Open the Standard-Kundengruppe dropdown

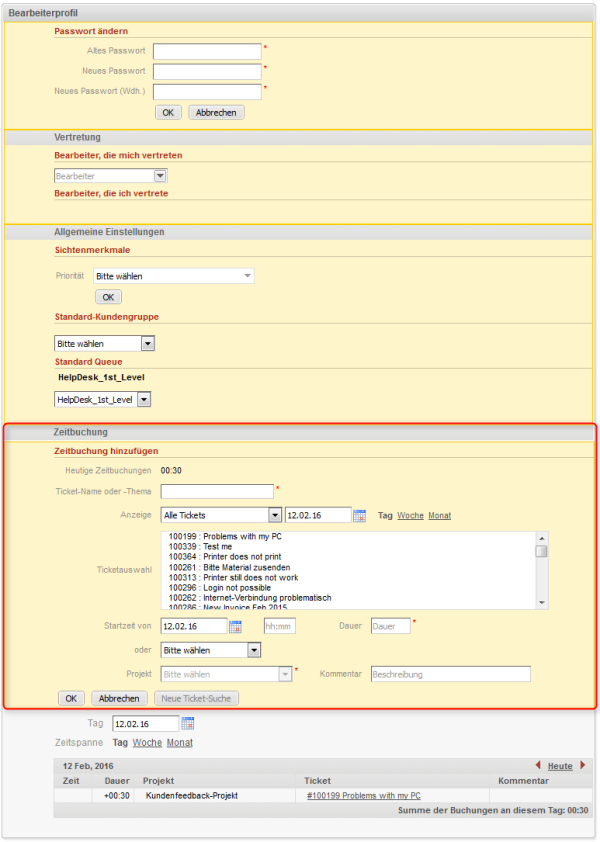[x=147, y=343]
